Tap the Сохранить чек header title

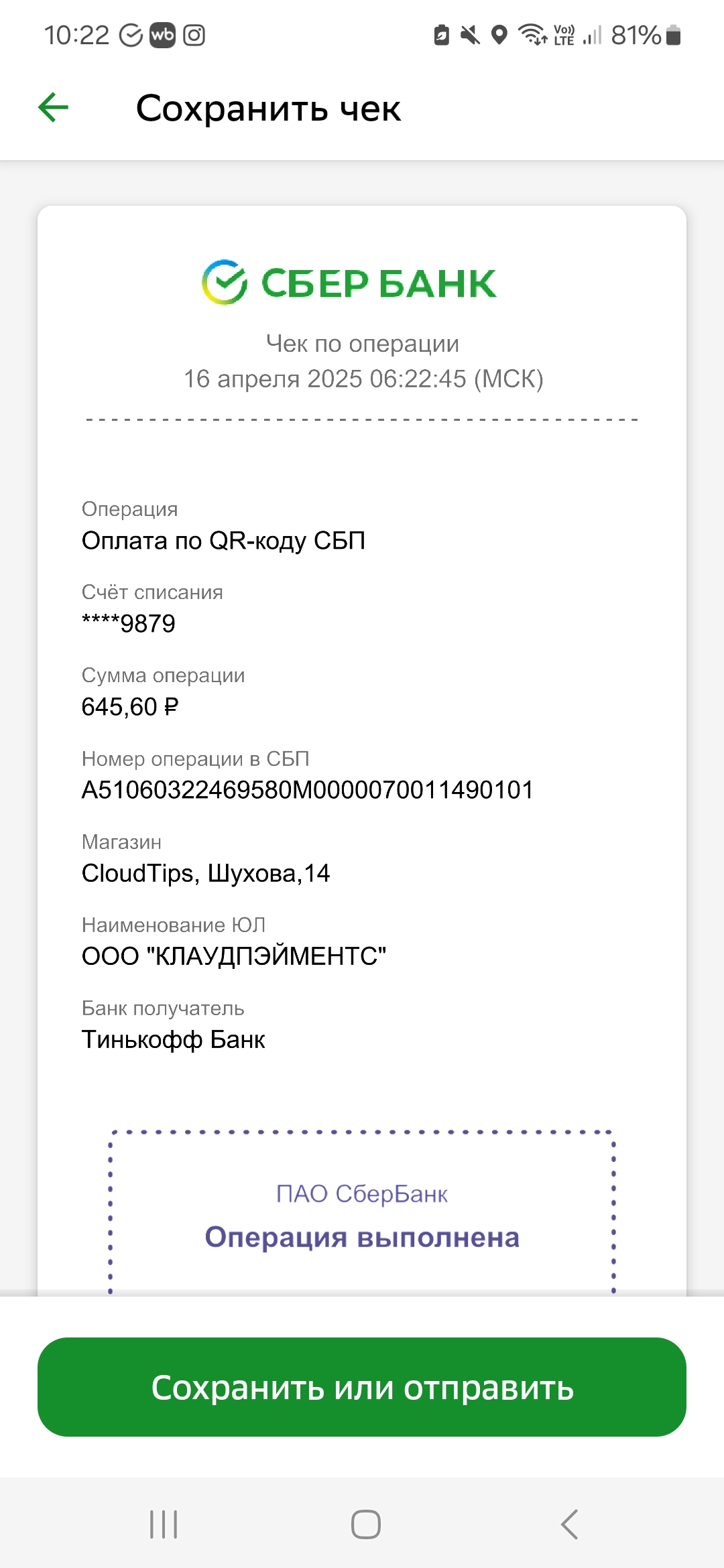[x=268, y=109]
